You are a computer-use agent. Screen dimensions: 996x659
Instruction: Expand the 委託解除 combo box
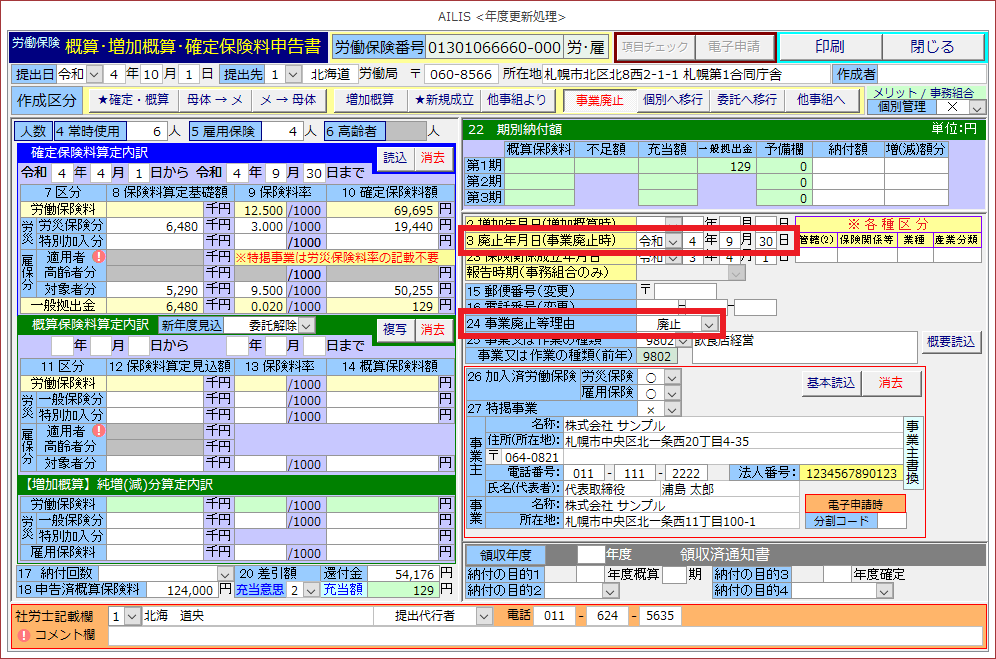[307, 325]
